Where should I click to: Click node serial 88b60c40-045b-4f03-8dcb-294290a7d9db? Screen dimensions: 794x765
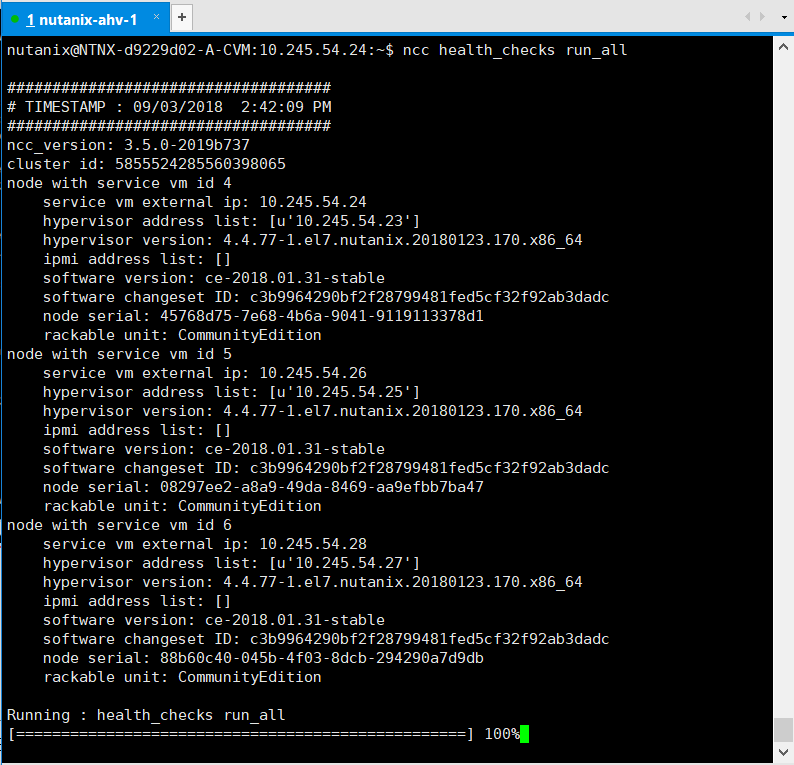pyautogui.click(x=263, y=658)
